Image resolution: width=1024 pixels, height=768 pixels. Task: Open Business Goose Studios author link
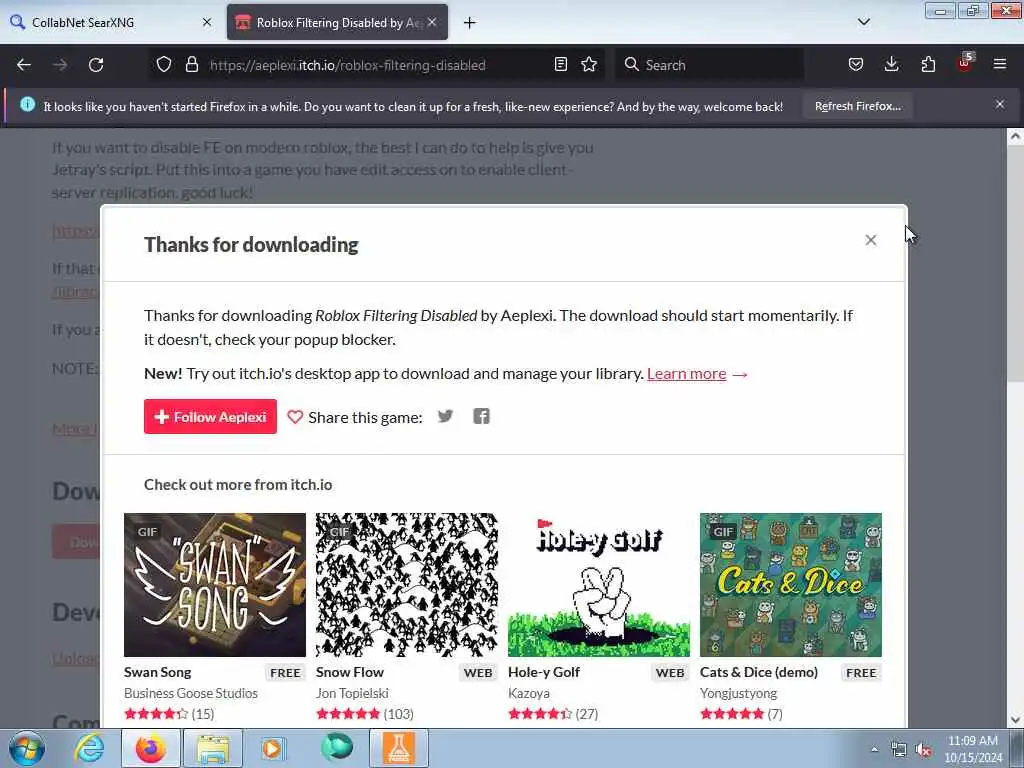pos(191,693)
